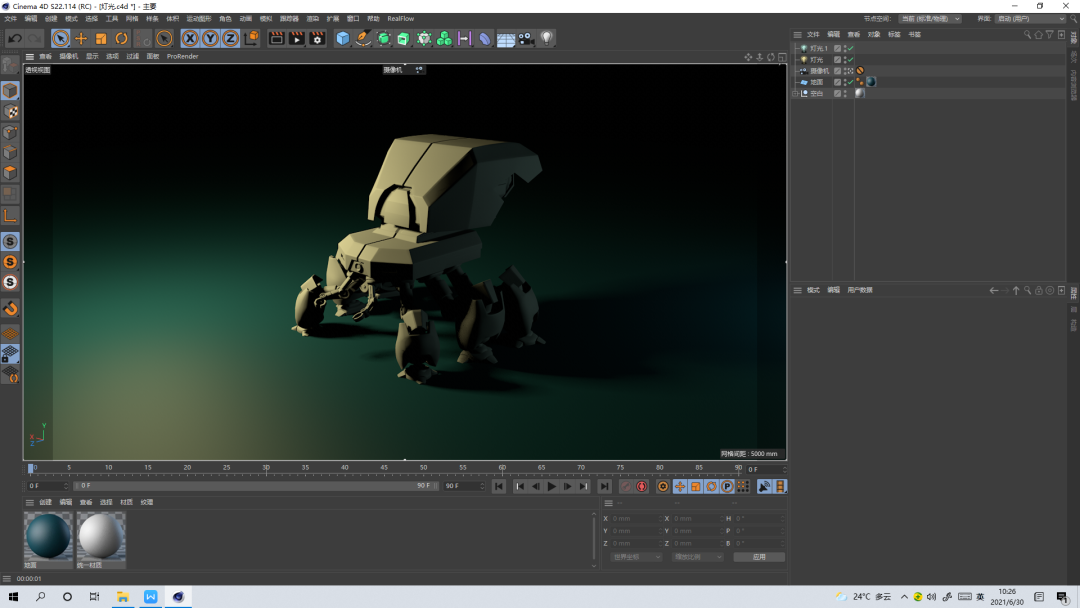Click the Record Active Objects button
The height and width of the screenshot is (608, 1080).
625,487
